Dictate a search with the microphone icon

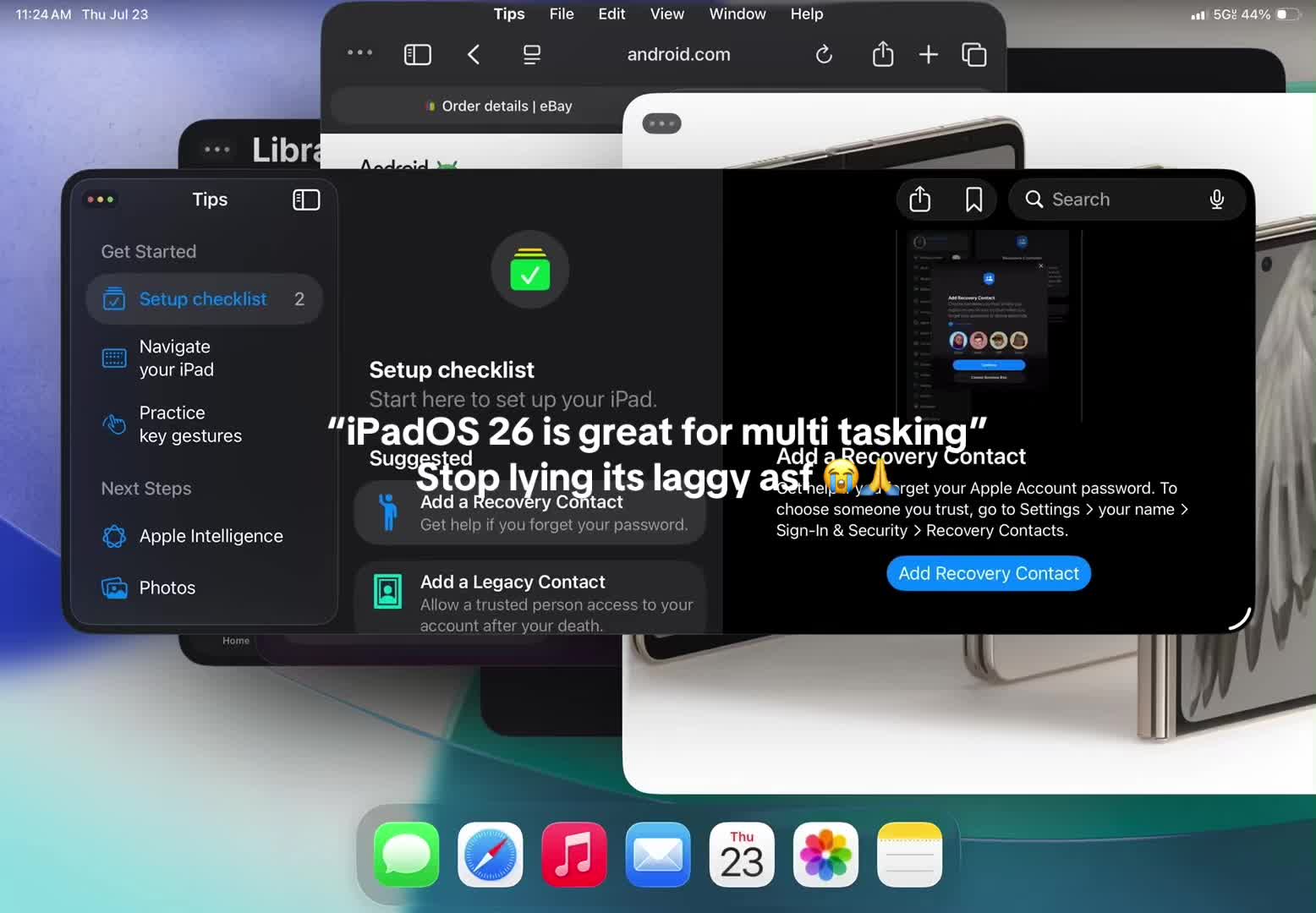pos(1216,200)
